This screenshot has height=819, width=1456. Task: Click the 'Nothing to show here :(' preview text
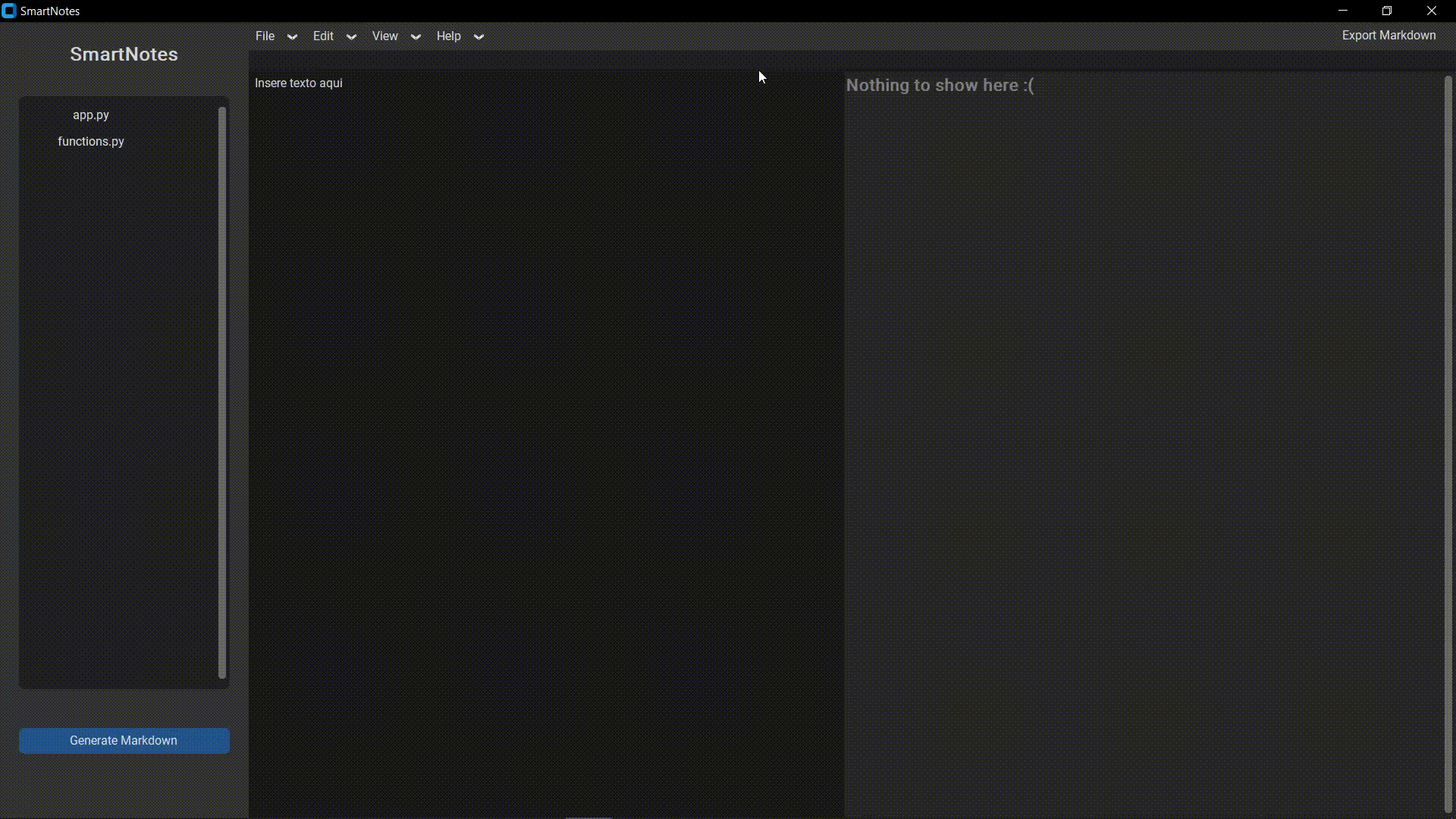[x=940, y=85]
